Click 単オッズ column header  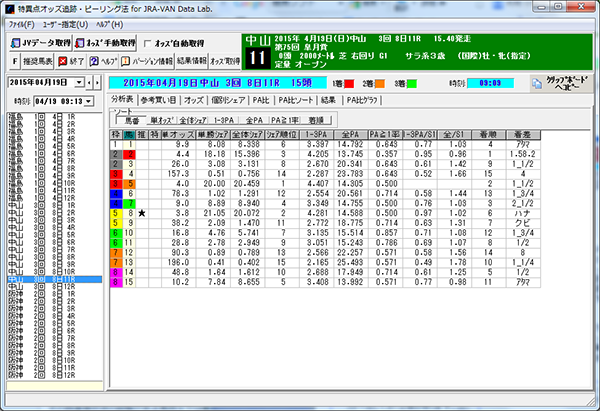[178, 135]
